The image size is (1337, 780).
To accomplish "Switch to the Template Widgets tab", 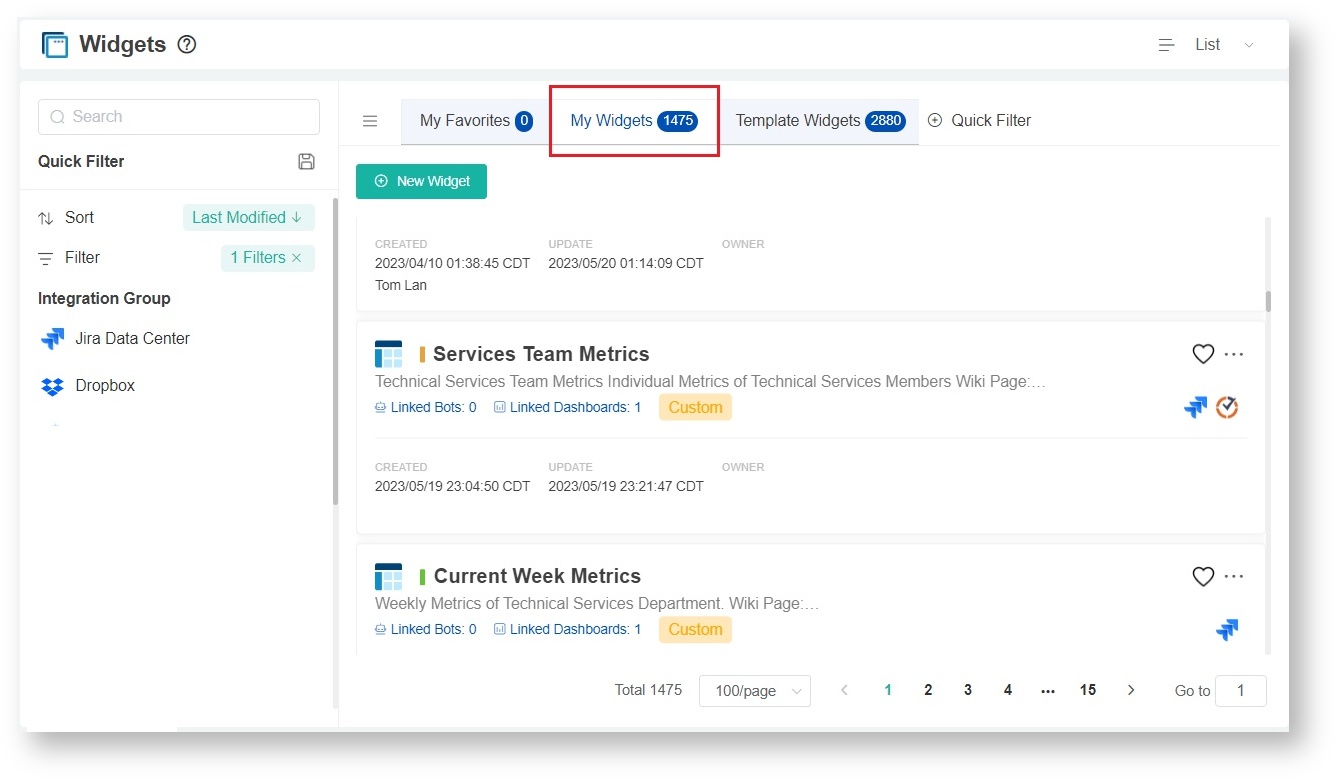I will coord(819,121).
